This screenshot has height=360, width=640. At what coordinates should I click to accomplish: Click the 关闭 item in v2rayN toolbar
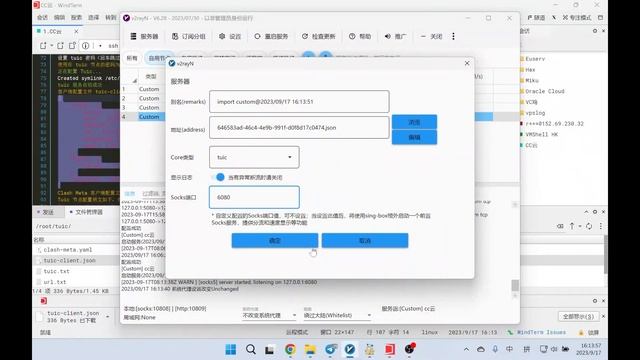[x=431, y=36]
